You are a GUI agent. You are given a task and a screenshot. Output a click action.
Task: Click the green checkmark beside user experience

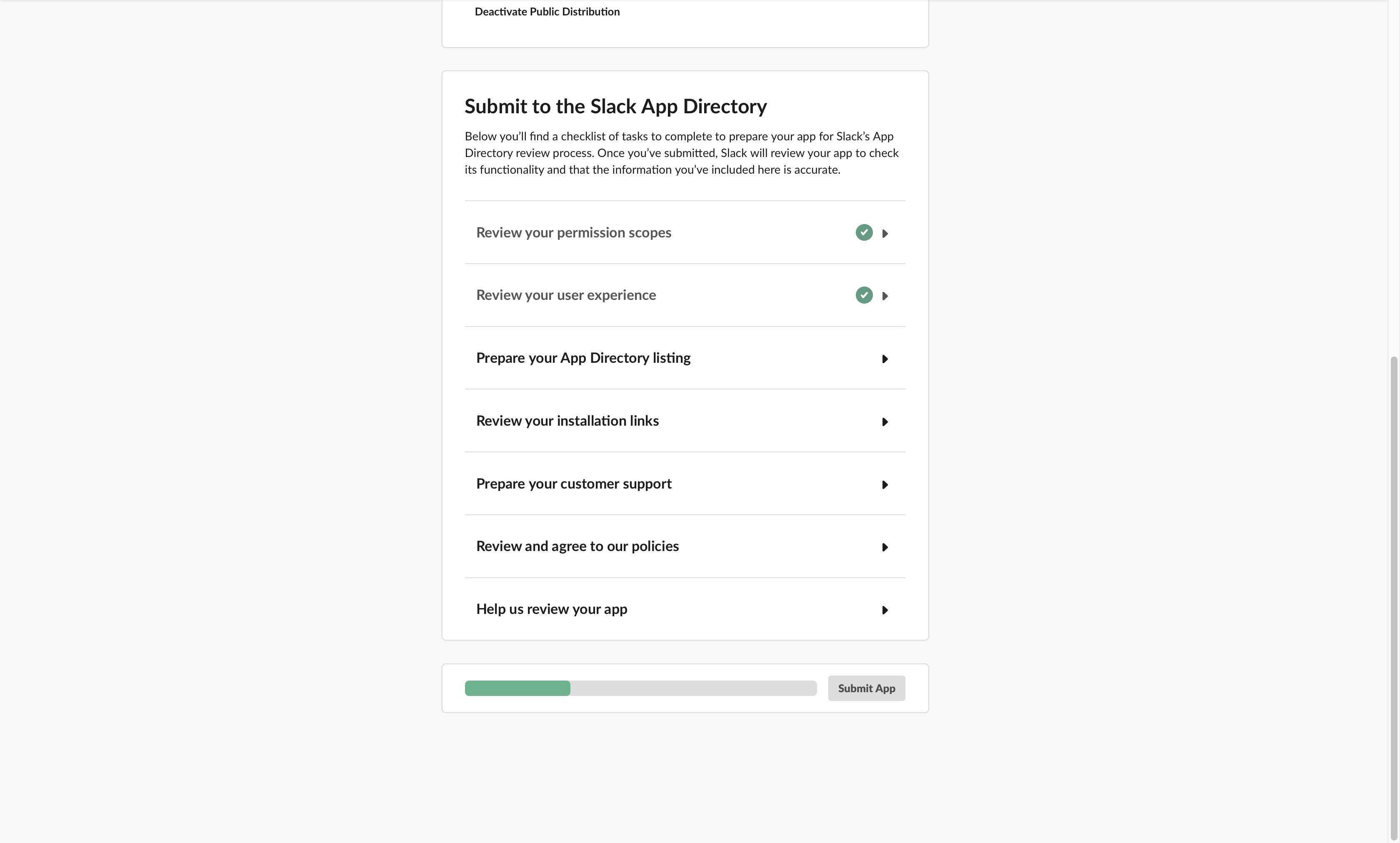(864, 295)
